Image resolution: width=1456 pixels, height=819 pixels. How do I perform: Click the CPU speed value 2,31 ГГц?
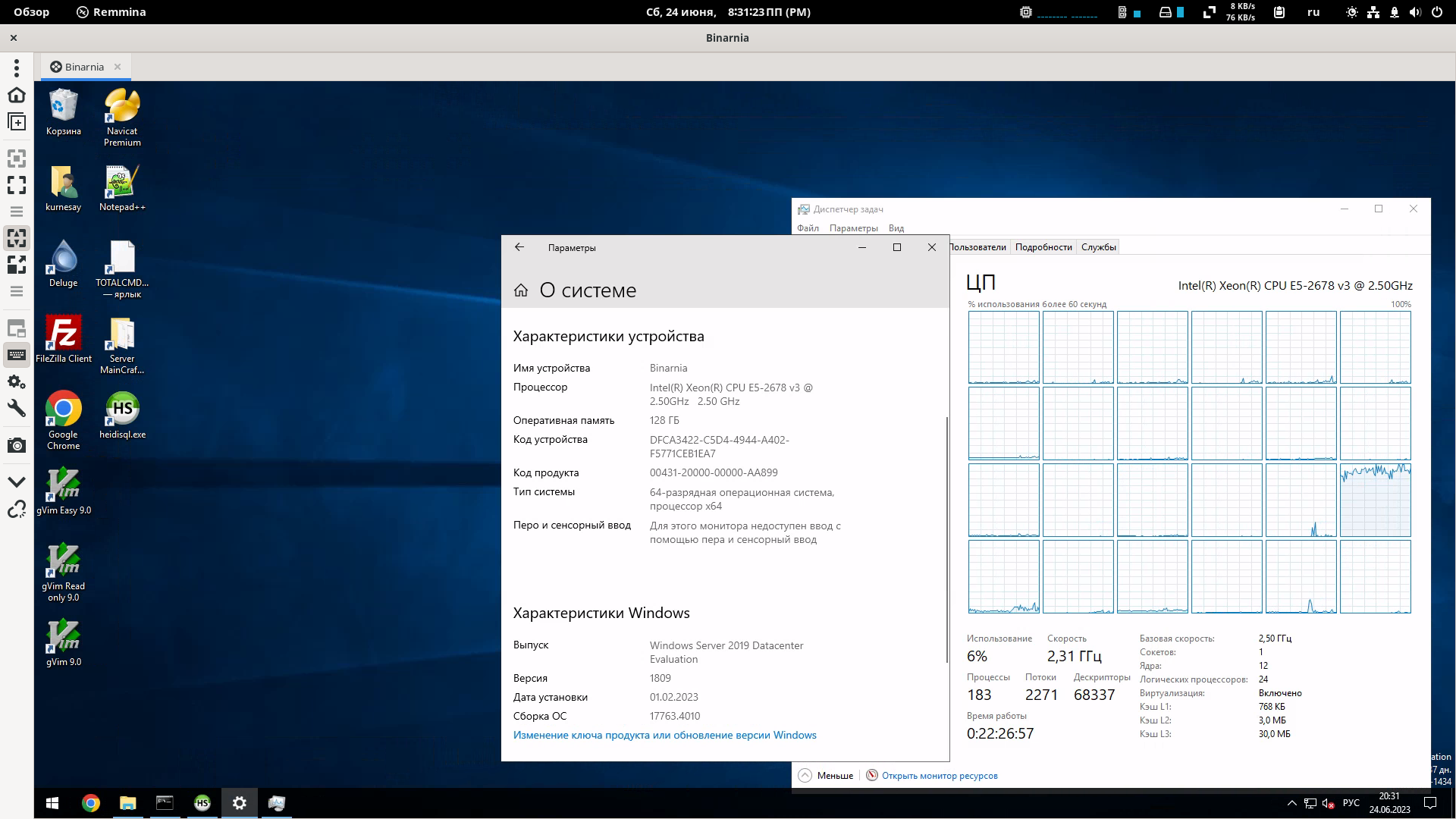[1074, 656]
